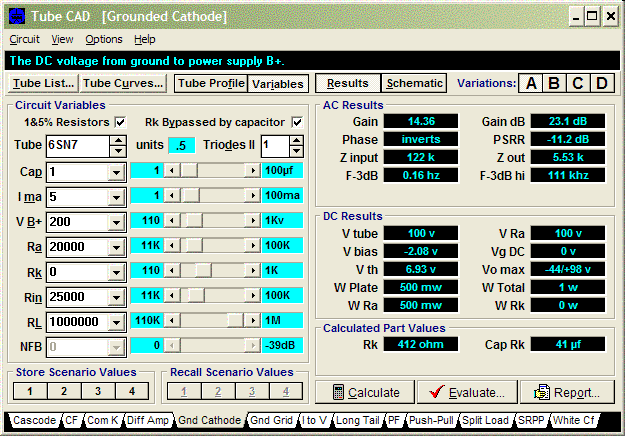Switch to the White Cf tab

tap(574, 420)
